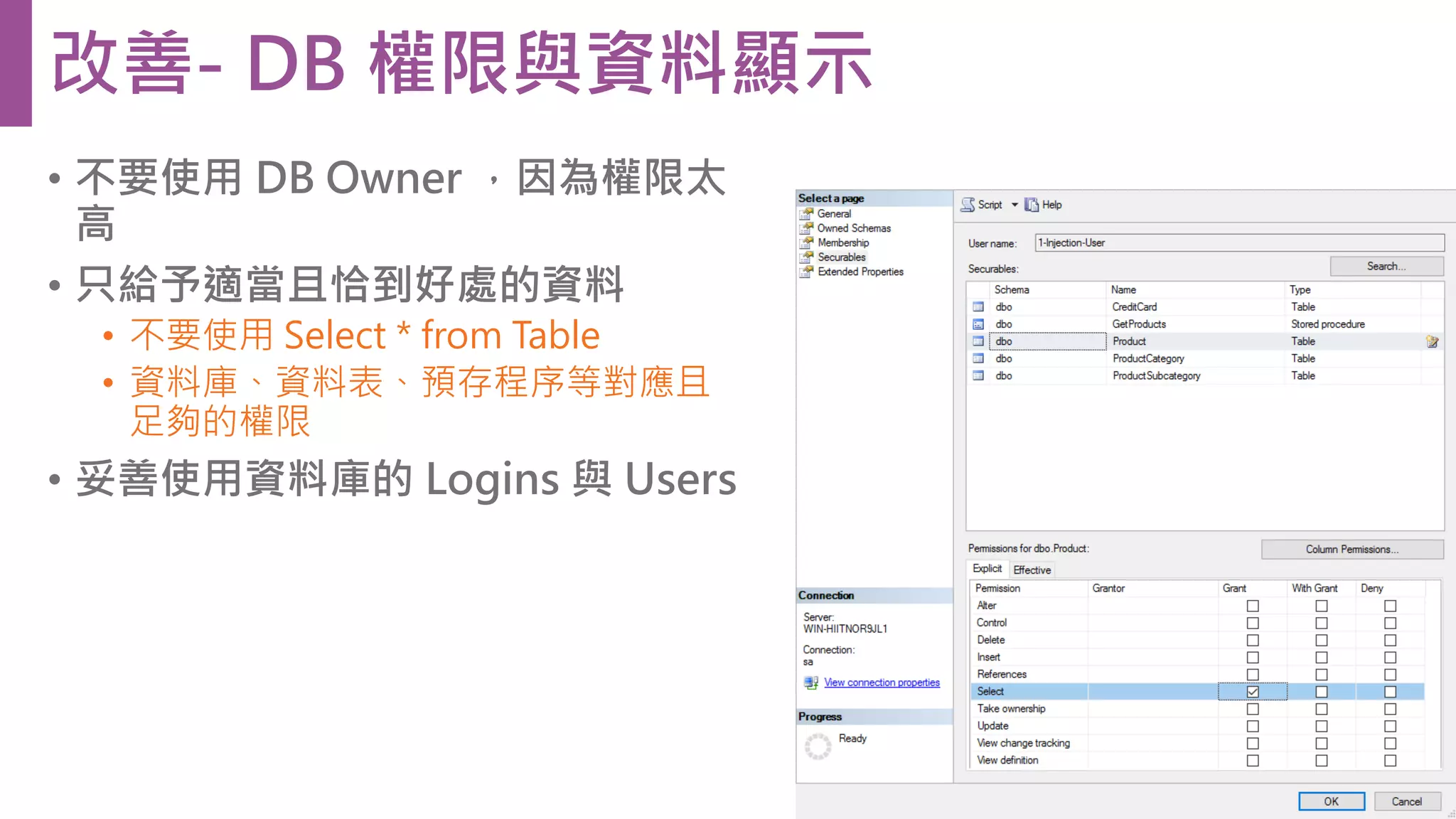Screen dimensions: 1456x819
Task: Click the Script toolbar icon
Action: (968, 205)
